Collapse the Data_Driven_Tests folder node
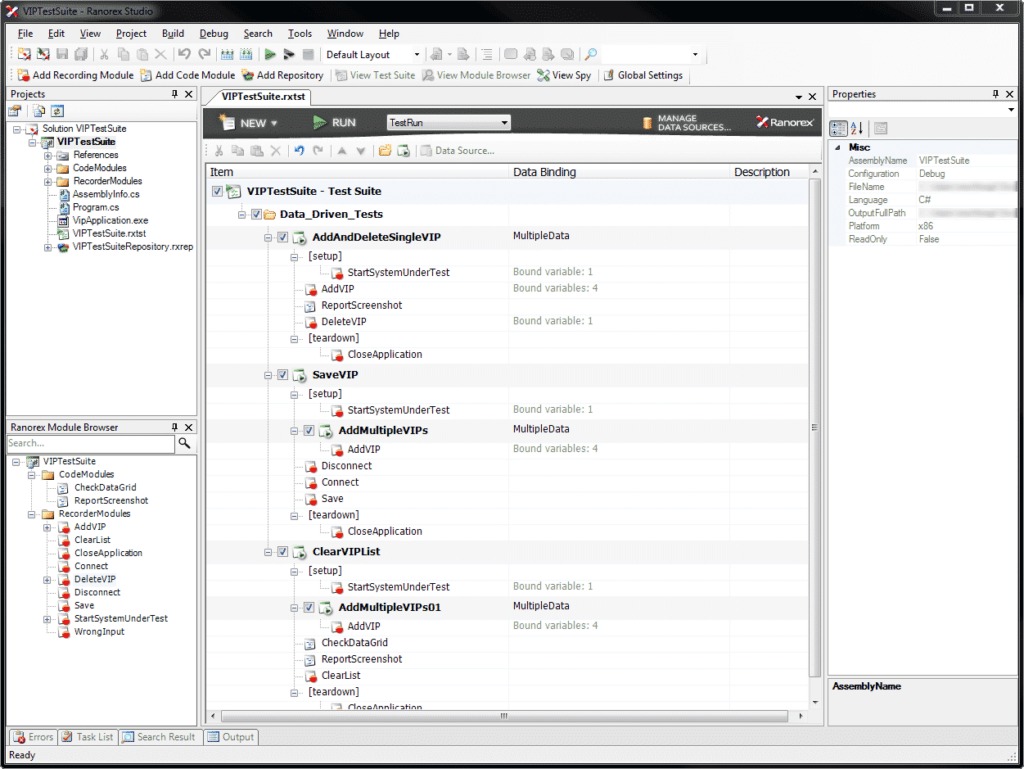Viewport: 1024px width, 769px height. [242, 215]
